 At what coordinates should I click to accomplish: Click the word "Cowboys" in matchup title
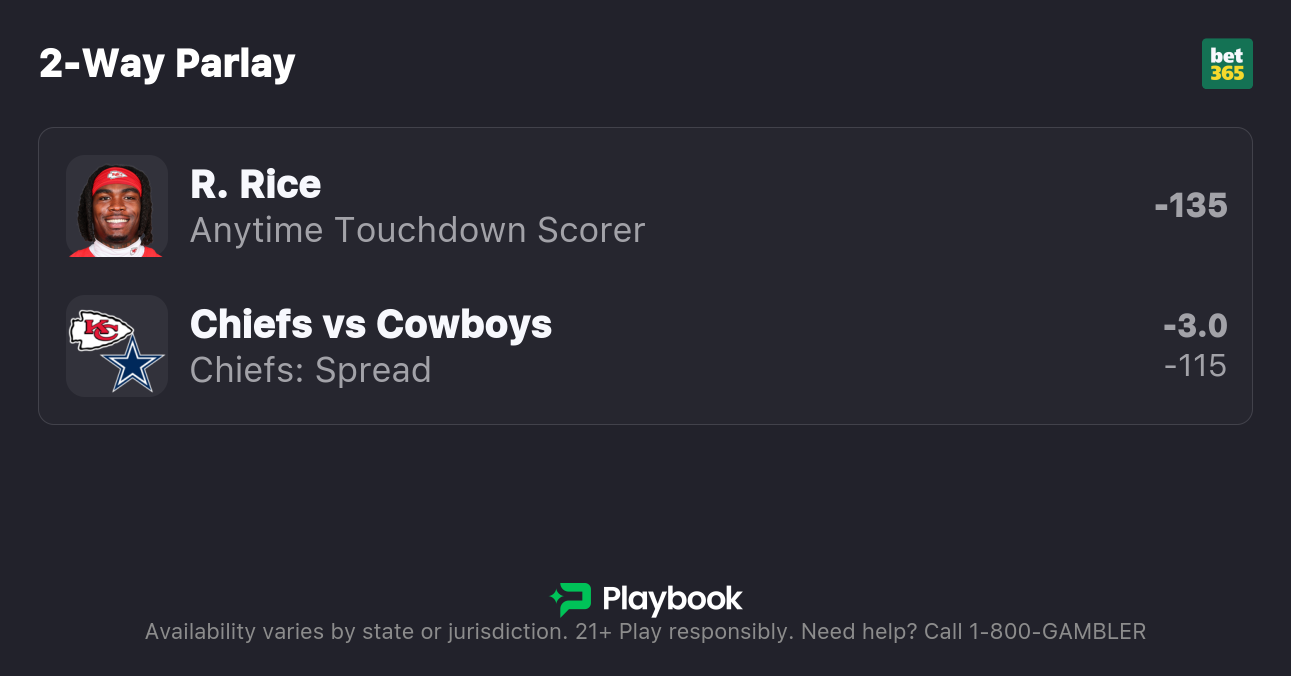(464, 324)
